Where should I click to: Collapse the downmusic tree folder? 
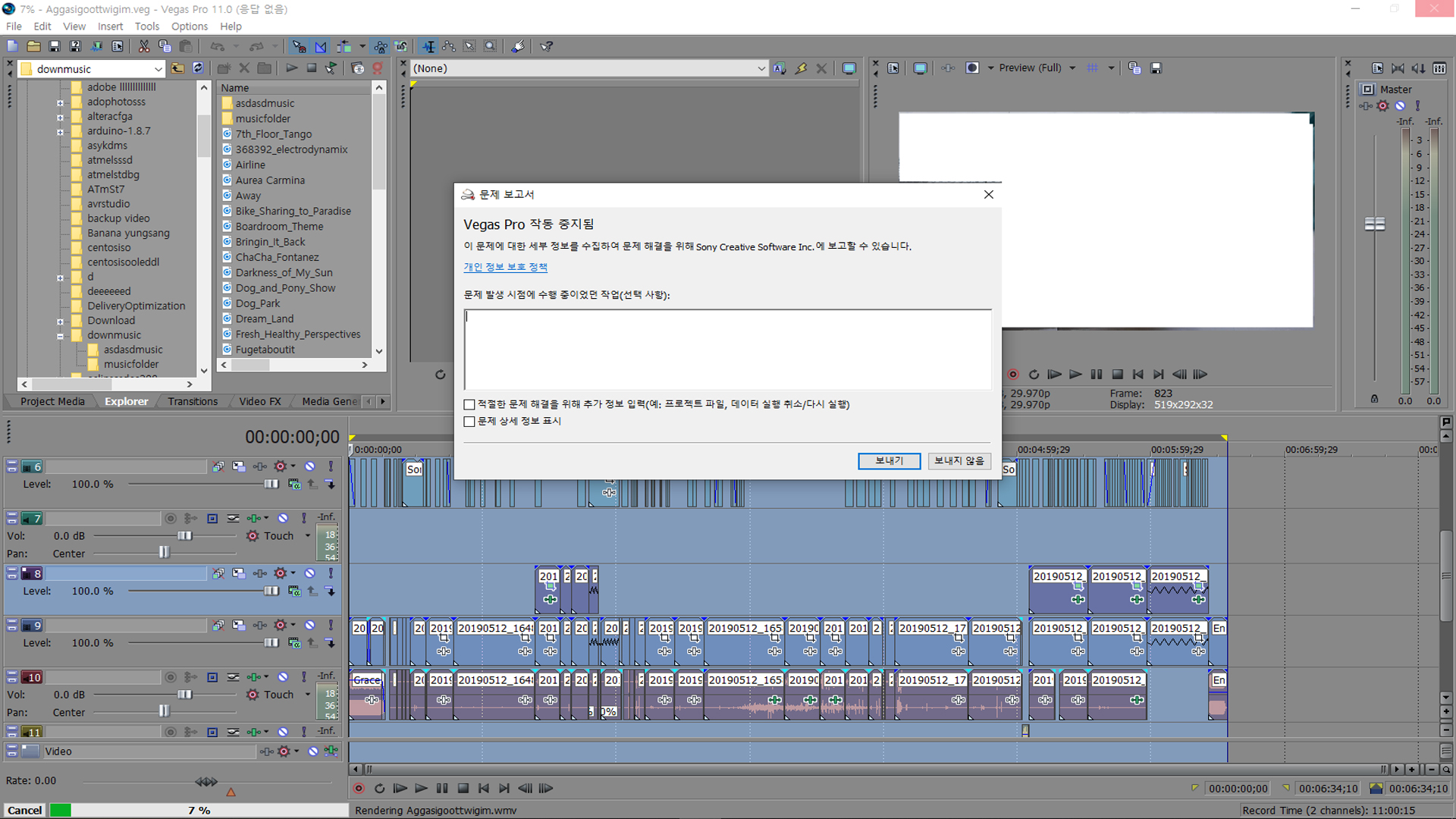point(60,335)
